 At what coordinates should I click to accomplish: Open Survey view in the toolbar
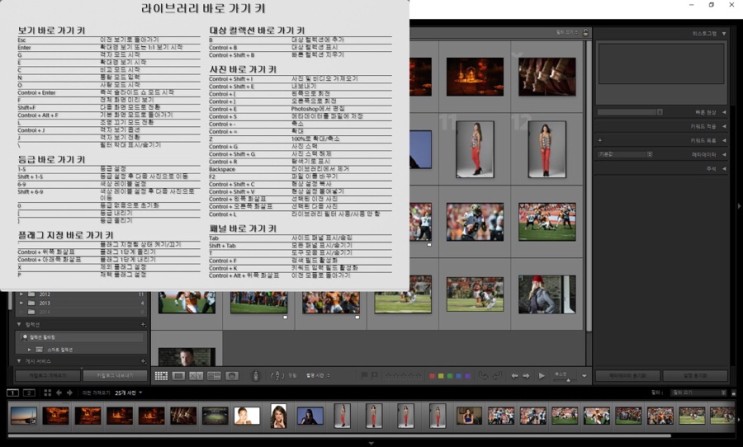tap(212, 376)
